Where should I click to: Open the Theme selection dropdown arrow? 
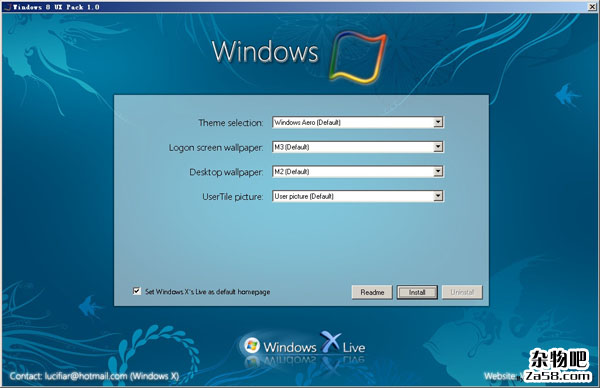pyautogui.click(x=438, y=122)
